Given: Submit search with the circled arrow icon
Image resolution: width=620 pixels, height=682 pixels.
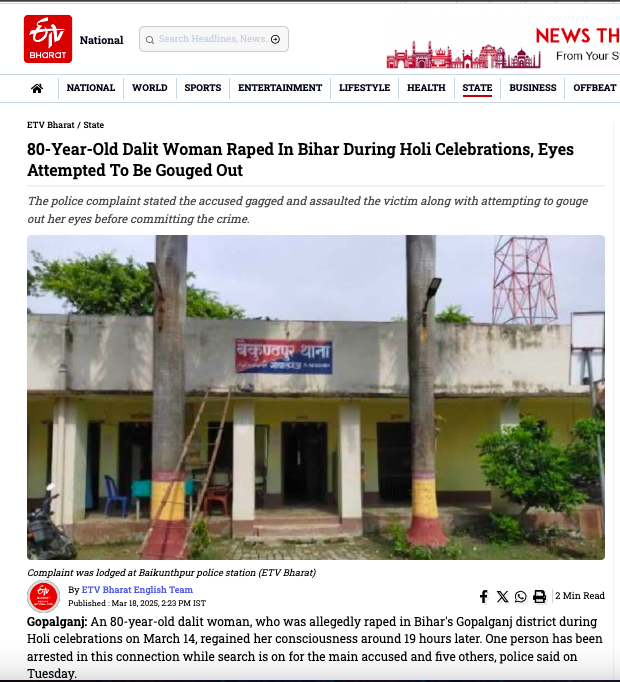Looking at the screenshot, I should (275, 40).
